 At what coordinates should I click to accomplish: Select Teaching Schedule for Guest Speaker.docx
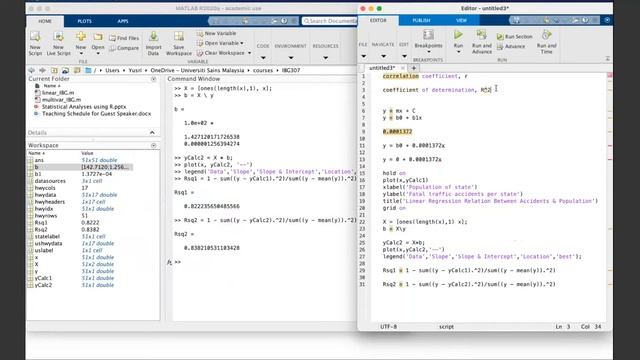pyautogui.click(x=96, y=114)
